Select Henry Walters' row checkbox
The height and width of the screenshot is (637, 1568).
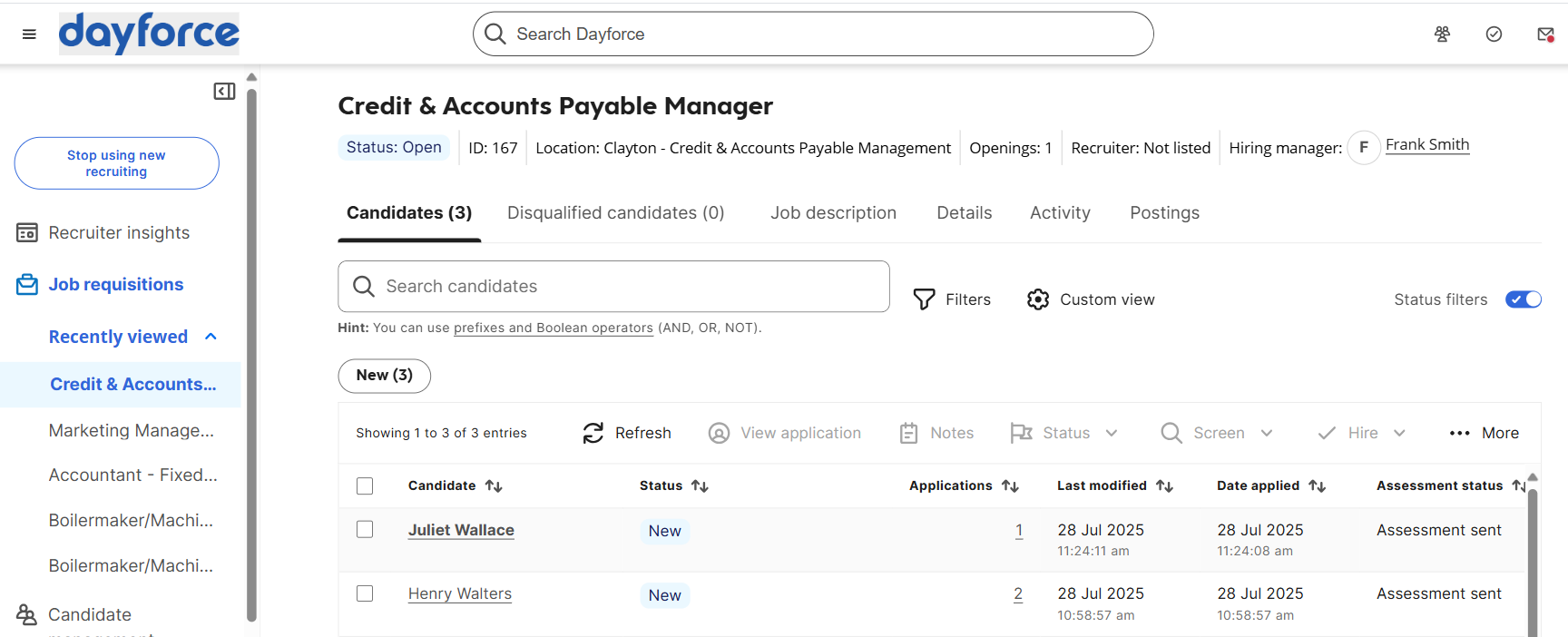(365, 593)
